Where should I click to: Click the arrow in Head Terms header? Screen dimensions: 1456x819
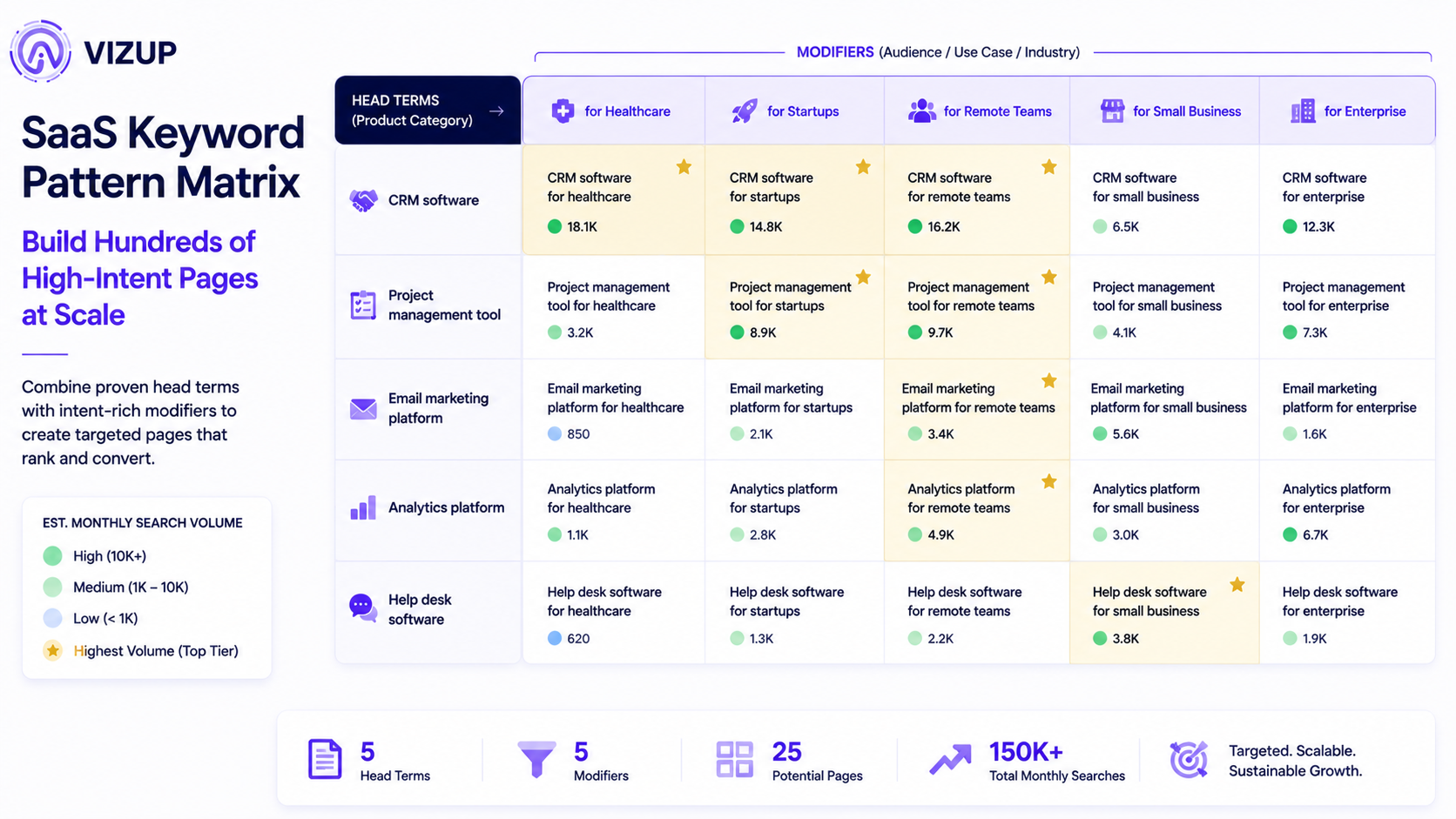(496, 111)
